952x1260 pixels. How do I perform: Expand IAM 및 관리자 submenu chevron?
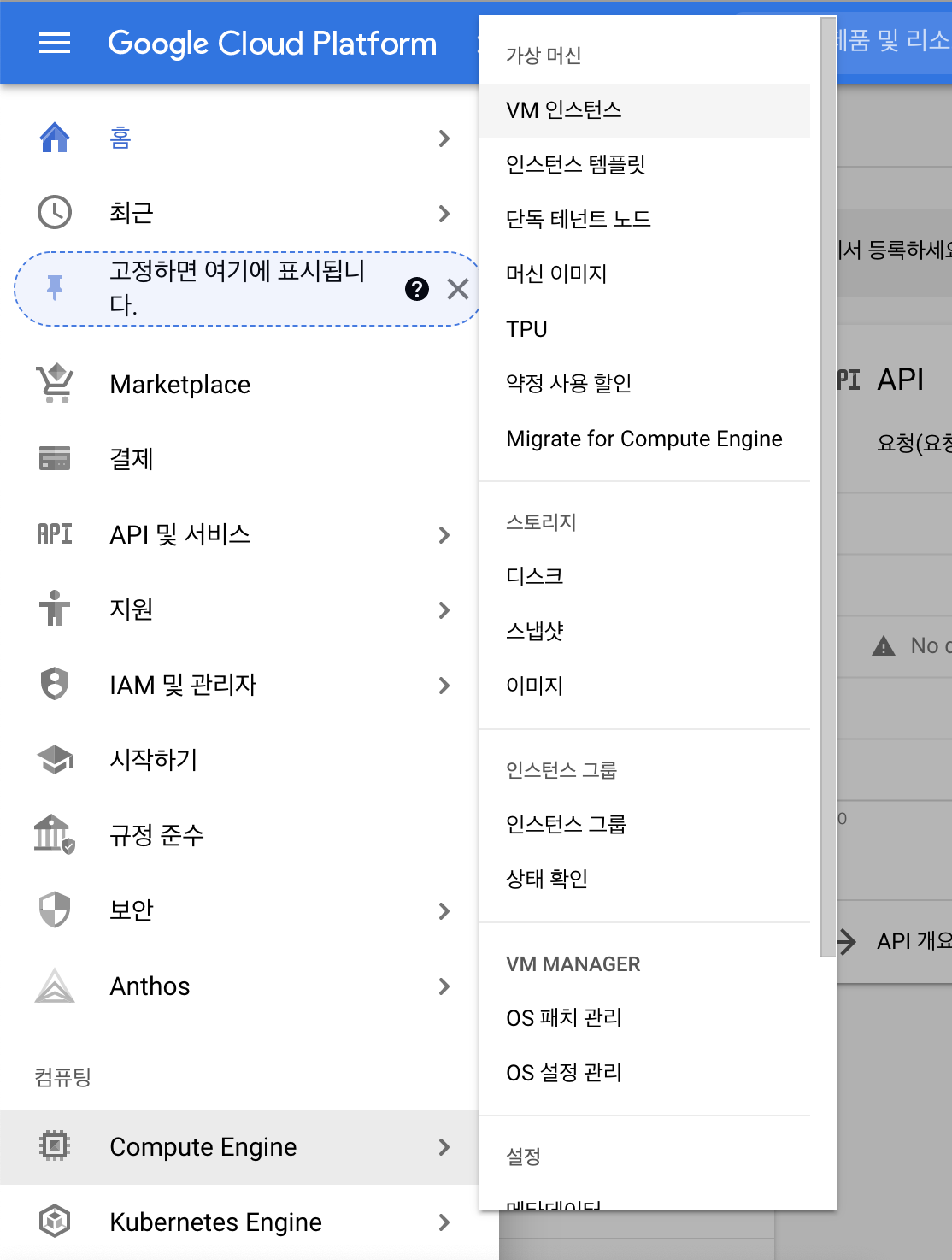coord(444,685)
